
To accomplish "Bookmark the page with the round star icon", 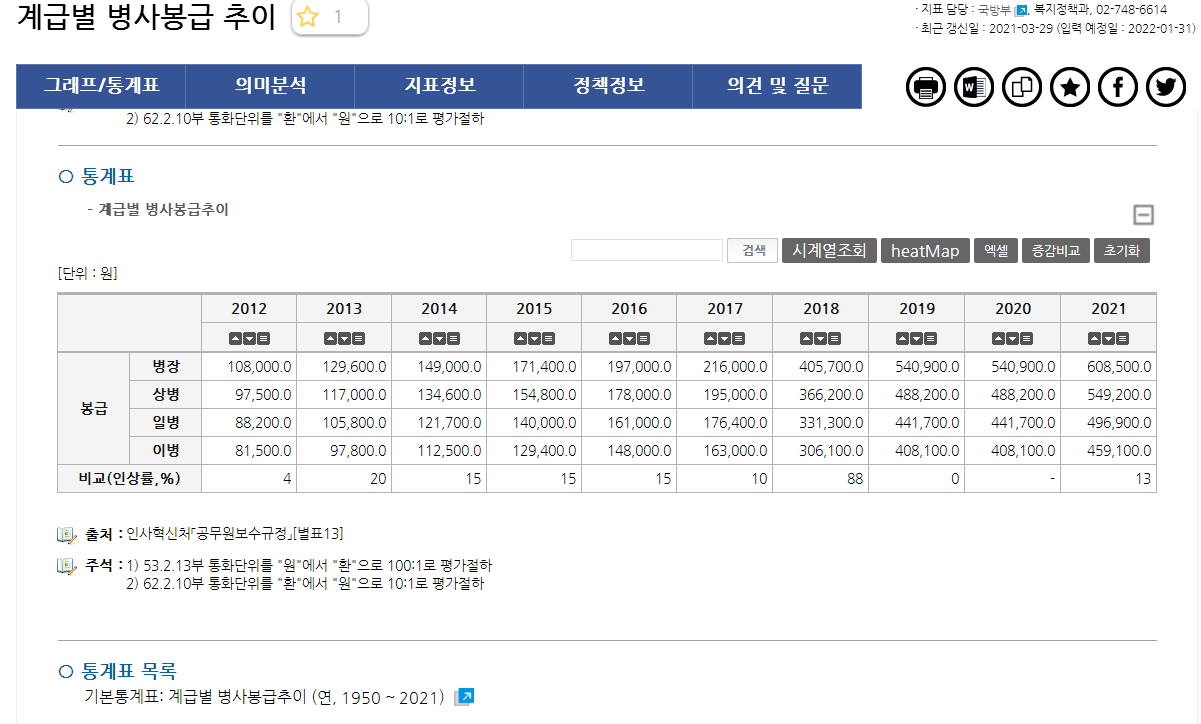I will (x=1070, y=88).
